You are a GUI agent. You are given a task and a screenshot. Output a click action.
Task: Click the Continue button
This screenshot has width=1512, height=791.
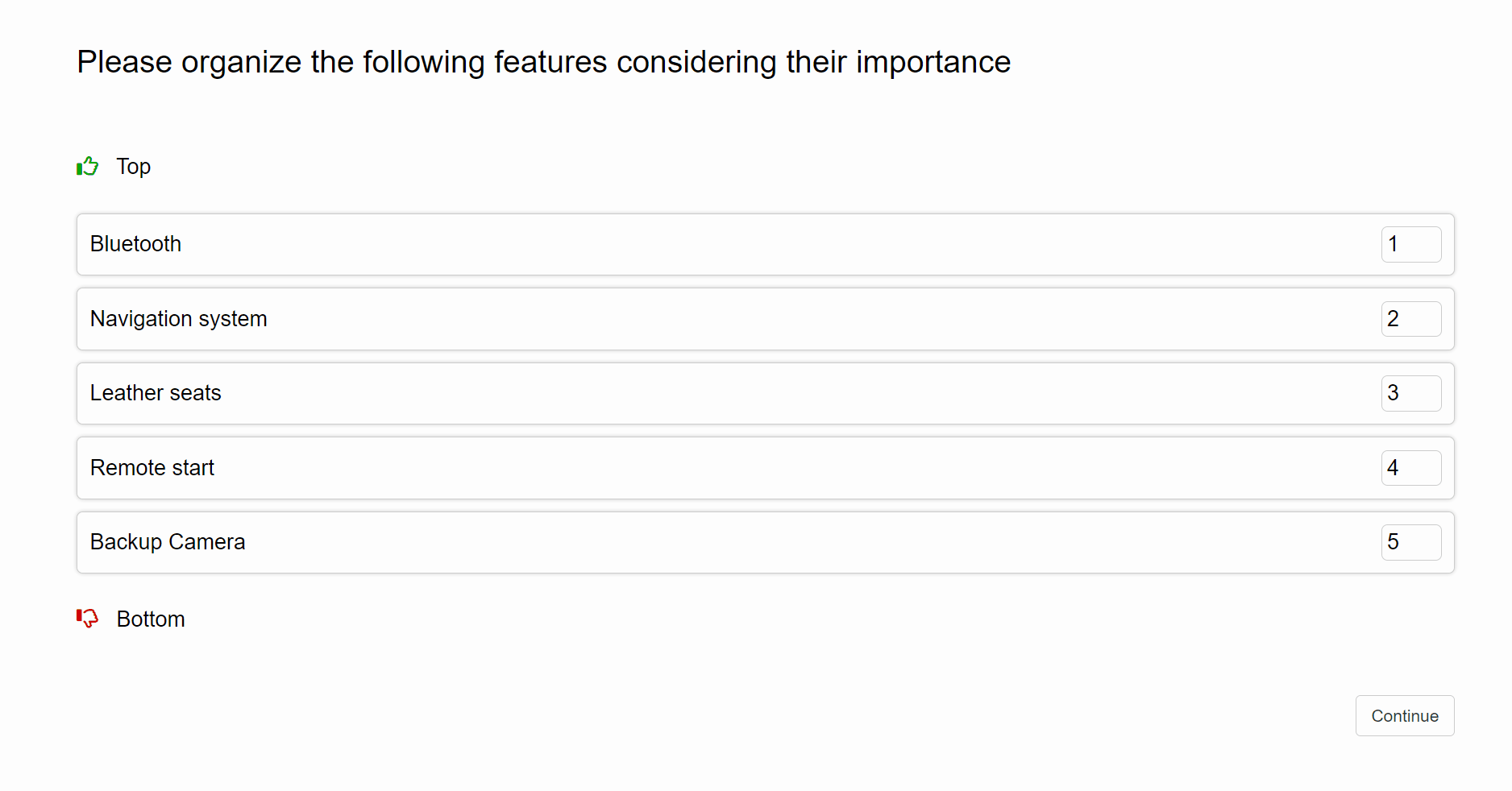(x=1404, y=715)
